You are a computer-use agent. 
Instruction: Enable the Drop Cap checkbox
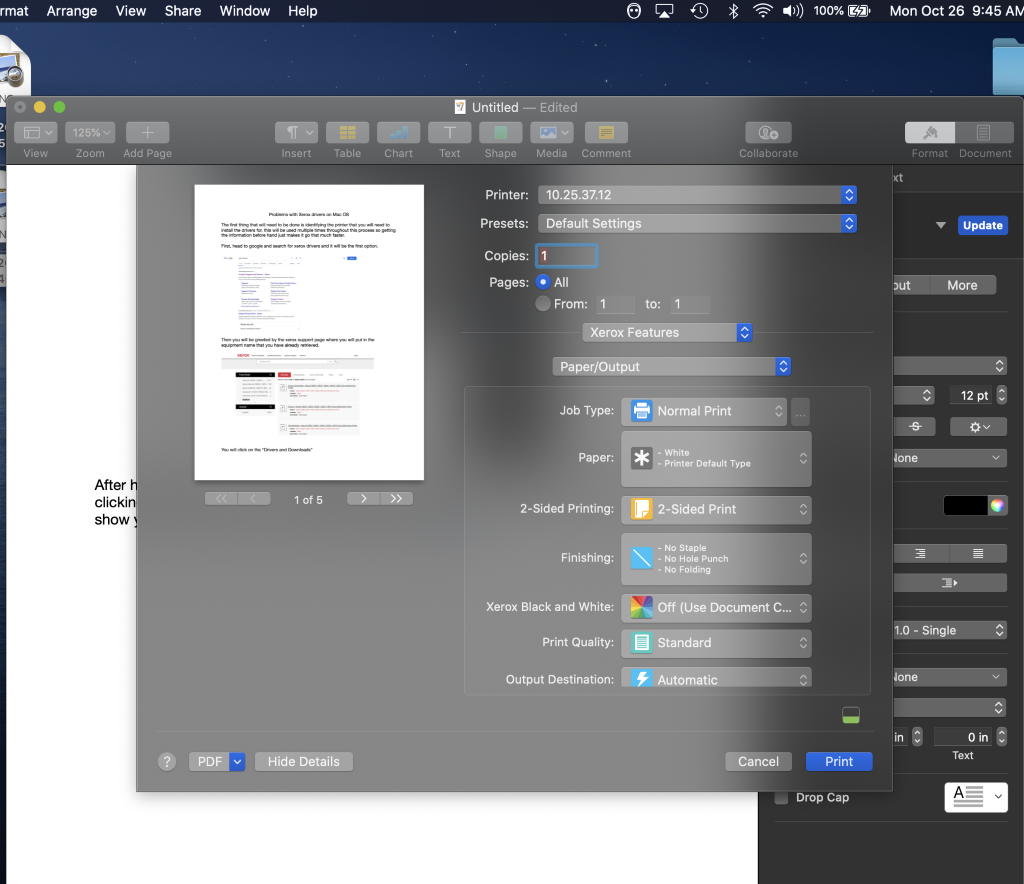780,797
